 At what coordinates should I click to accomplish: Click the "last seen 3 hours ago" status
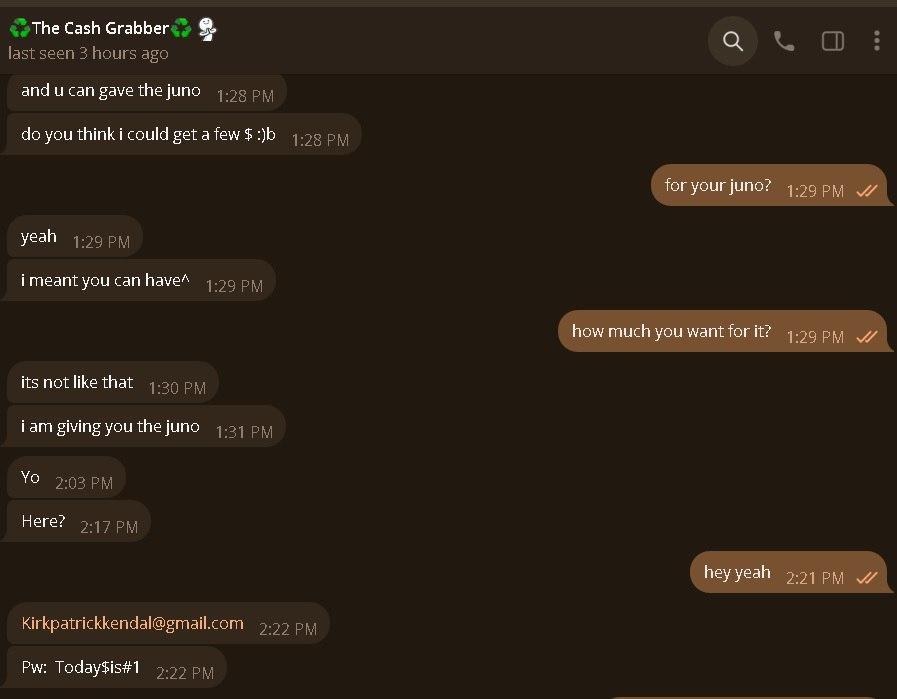tap(88, 54)
